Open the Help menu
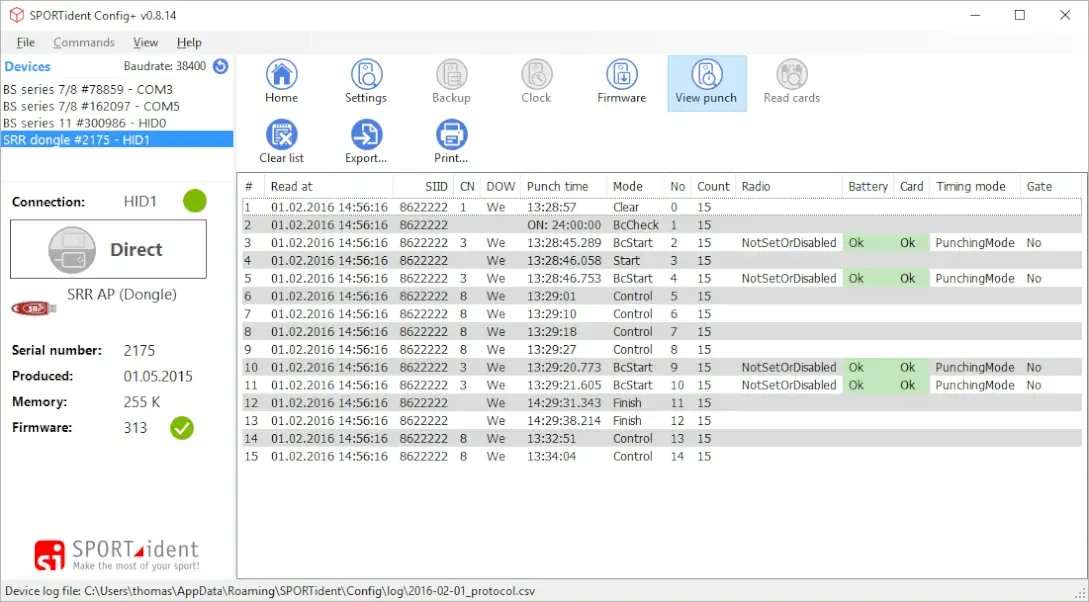The height and width of the screenshot is (602, 1089). pyautogui.click(x=189, y=42)
